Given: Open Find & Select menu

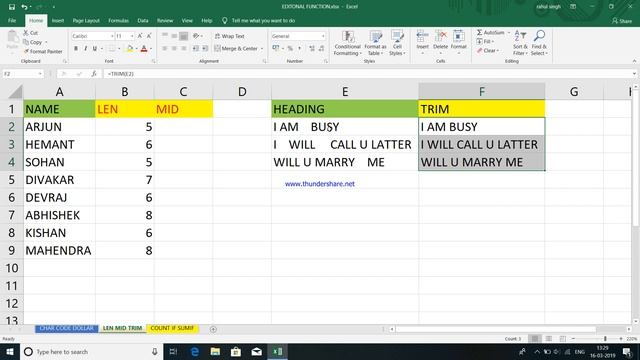Looking at the screenshot, I should pyautogui.click(x=539, y=43).
